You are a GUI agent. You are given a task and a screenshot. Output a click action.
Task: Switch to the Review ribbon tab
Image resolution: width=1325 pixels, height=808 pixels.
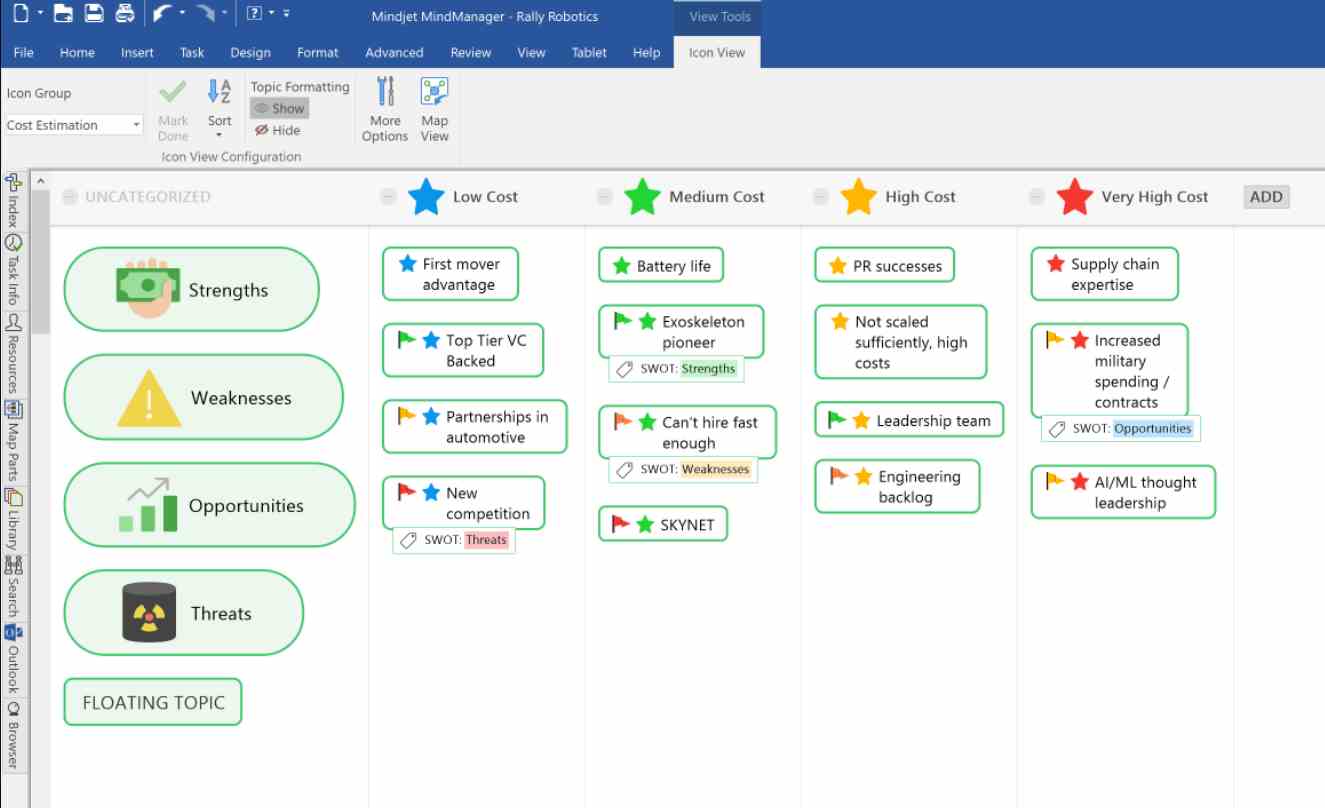coord(470,53)
